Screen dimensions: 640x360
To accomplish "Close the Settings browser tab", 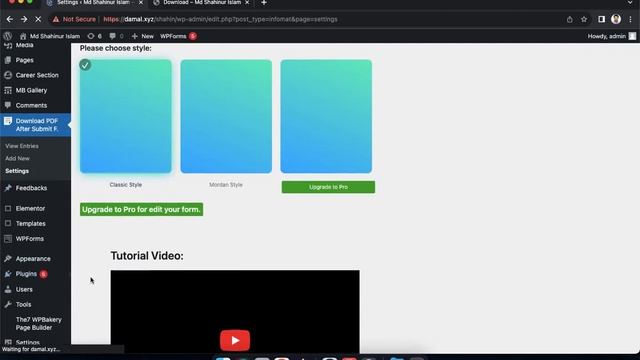I will click(x=141, y=2).
